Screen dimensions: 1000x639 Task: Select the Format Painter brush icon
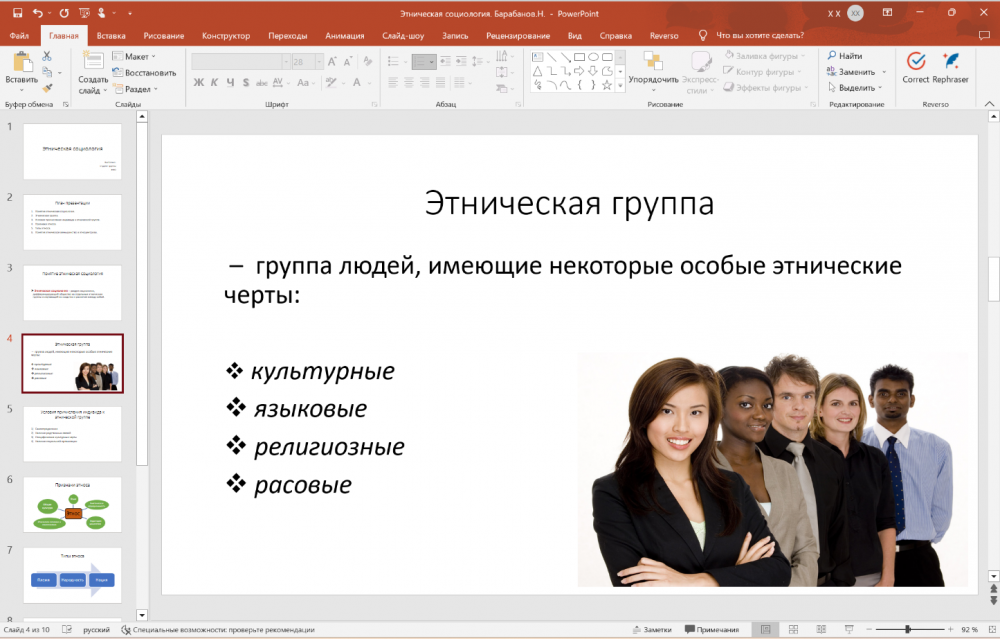tap(46, 89)
